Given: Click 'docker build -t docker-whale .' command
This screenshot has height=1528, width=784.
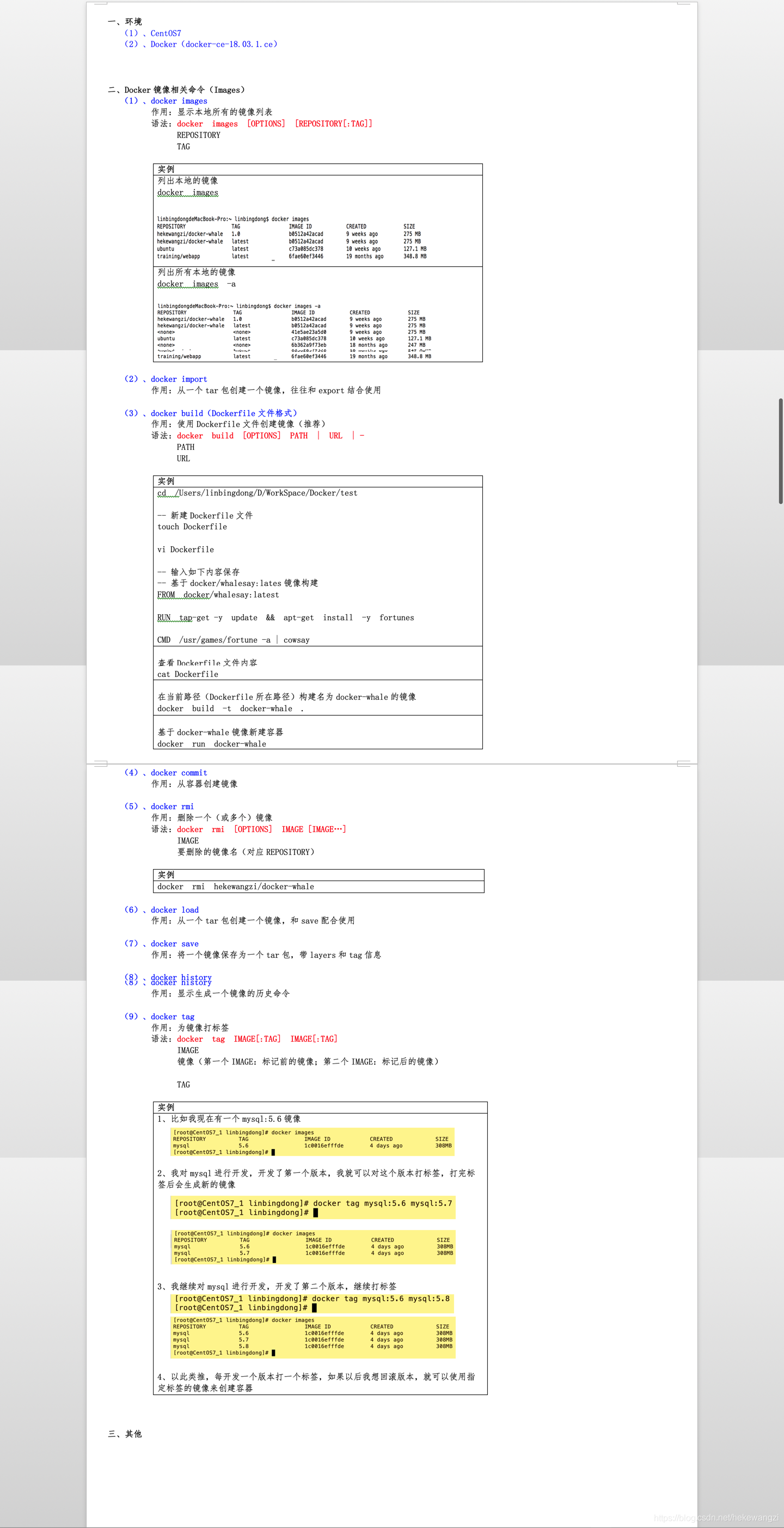Looking at the screenshot, I should coord(231,708).
